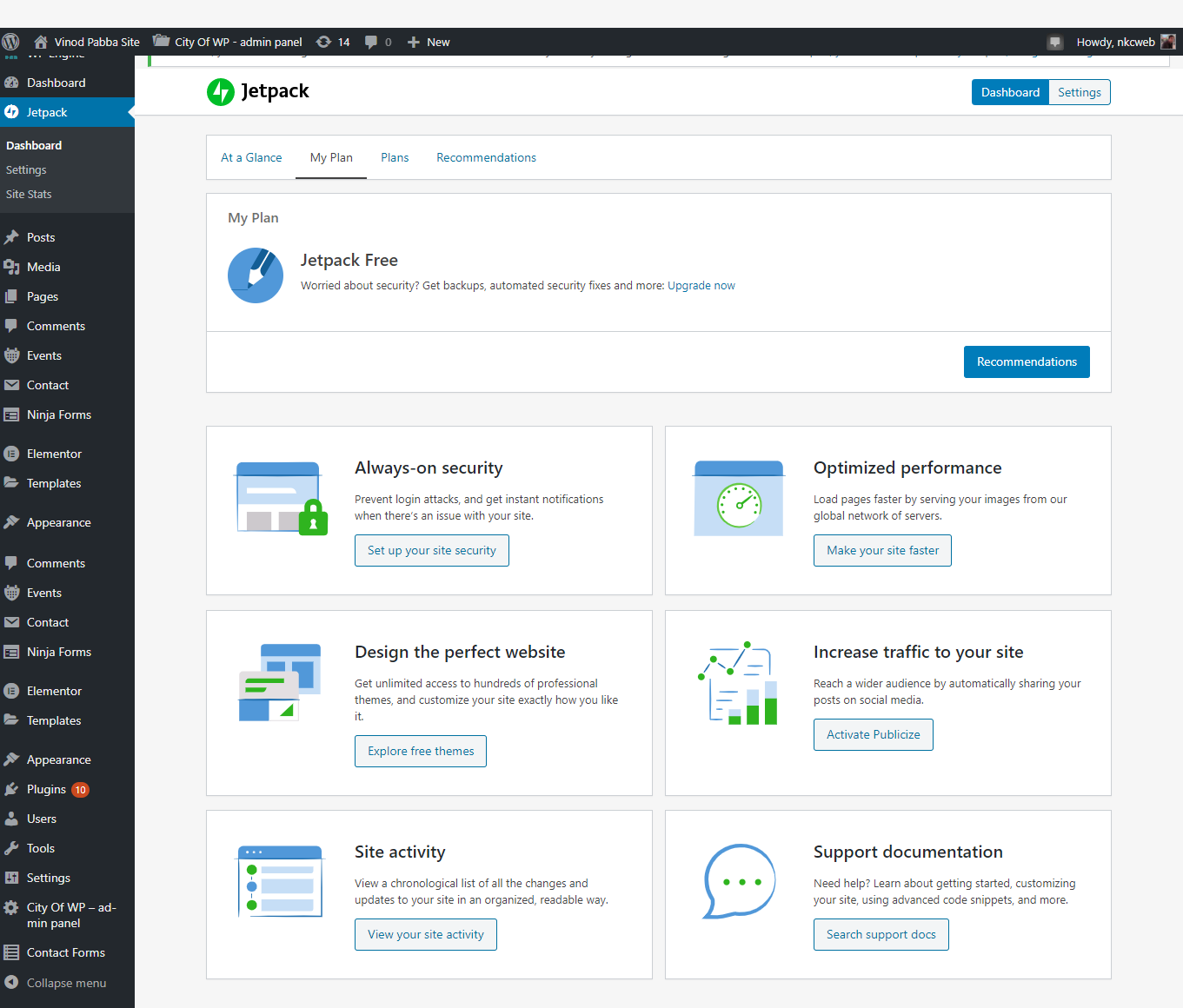Click the Always-on security heading
1183x1008 pixels.
(429, 468)
